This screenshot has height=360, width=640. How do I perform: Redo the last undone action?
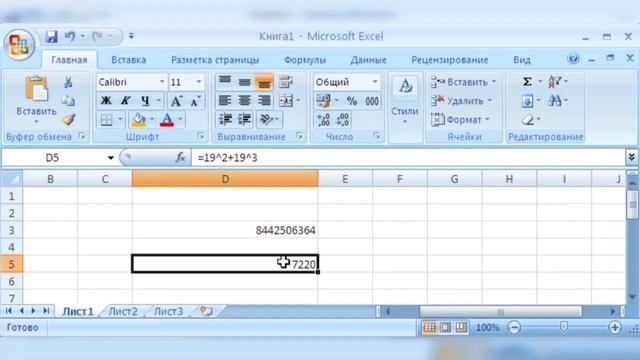pos(97,37)
